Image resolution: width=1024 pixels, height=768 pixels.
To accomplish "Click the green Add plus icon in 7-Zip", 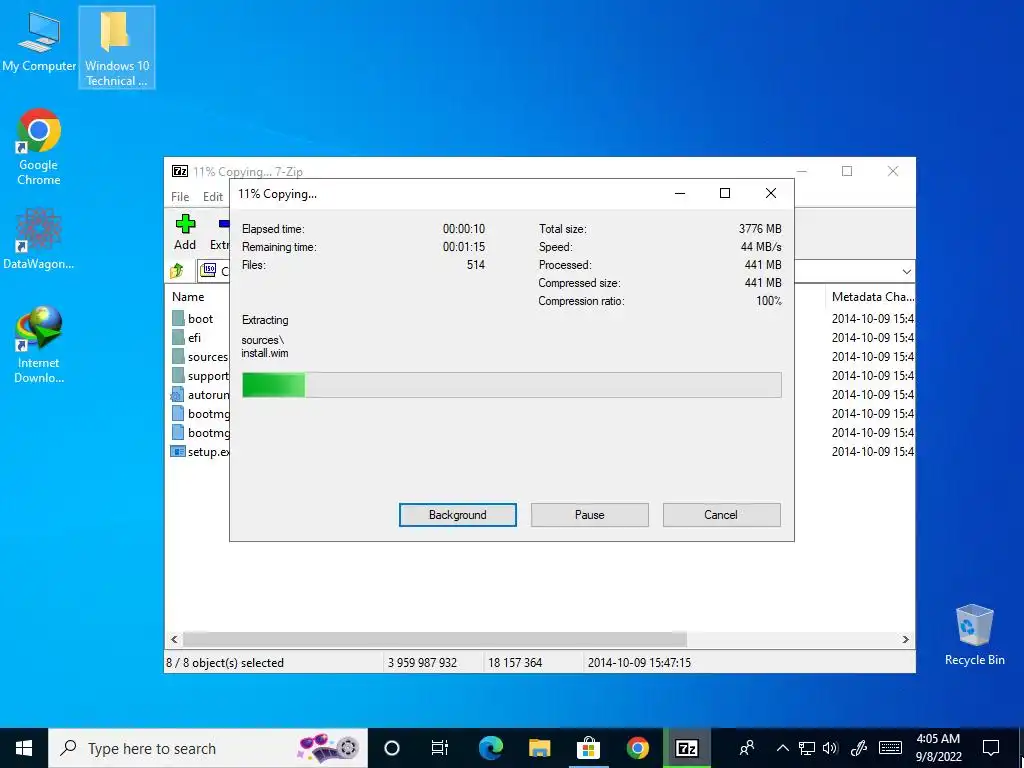I will point(185,224).
